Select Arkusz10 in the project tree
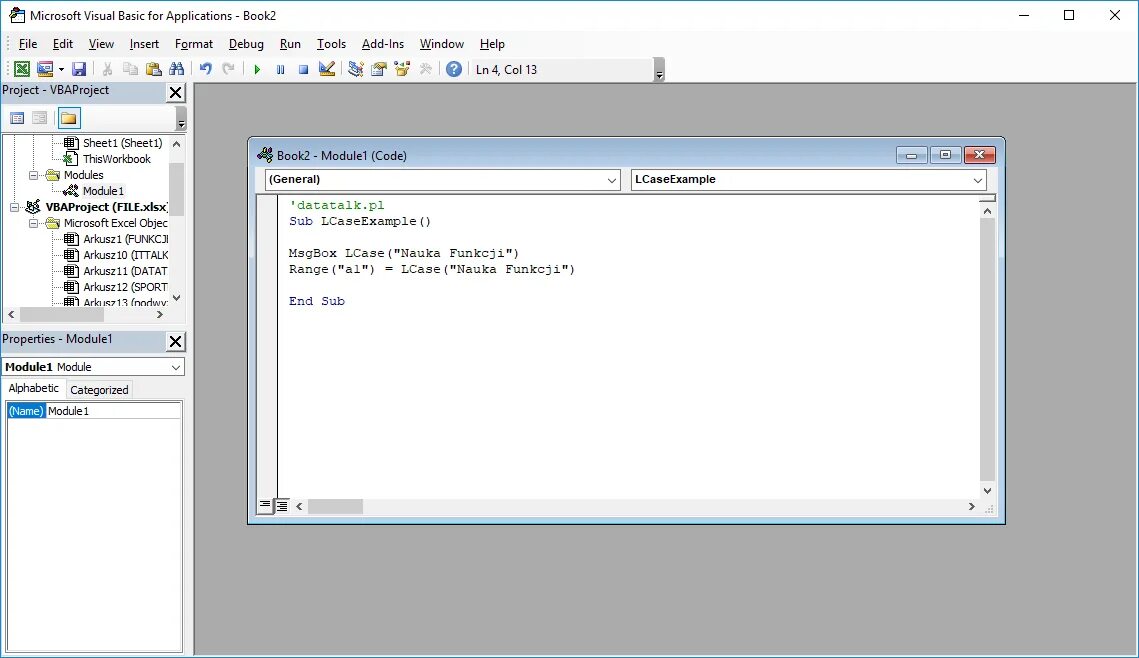 tap(125, 255)
